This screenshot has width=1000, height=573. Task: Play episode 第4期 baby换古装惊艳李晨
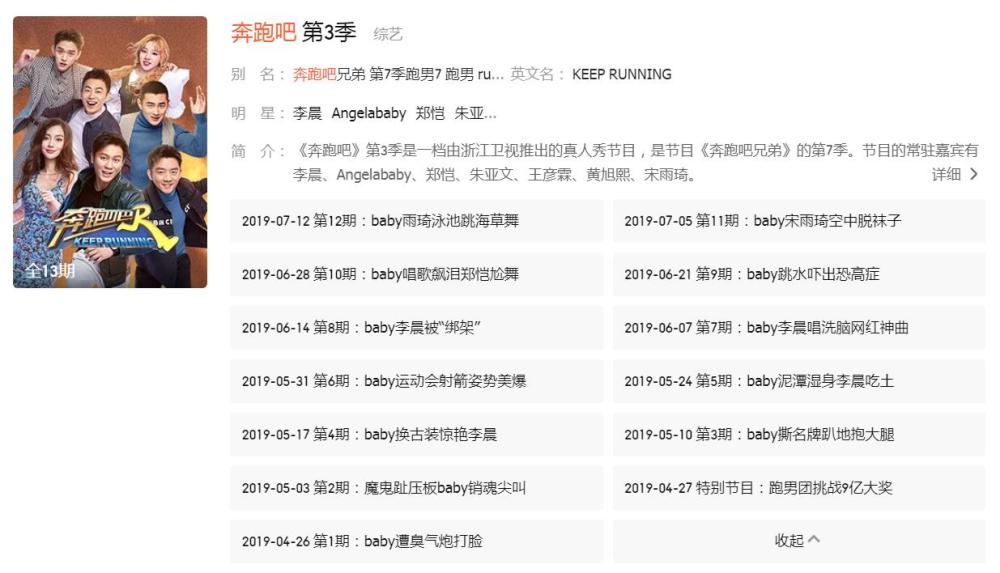(416, 435)
